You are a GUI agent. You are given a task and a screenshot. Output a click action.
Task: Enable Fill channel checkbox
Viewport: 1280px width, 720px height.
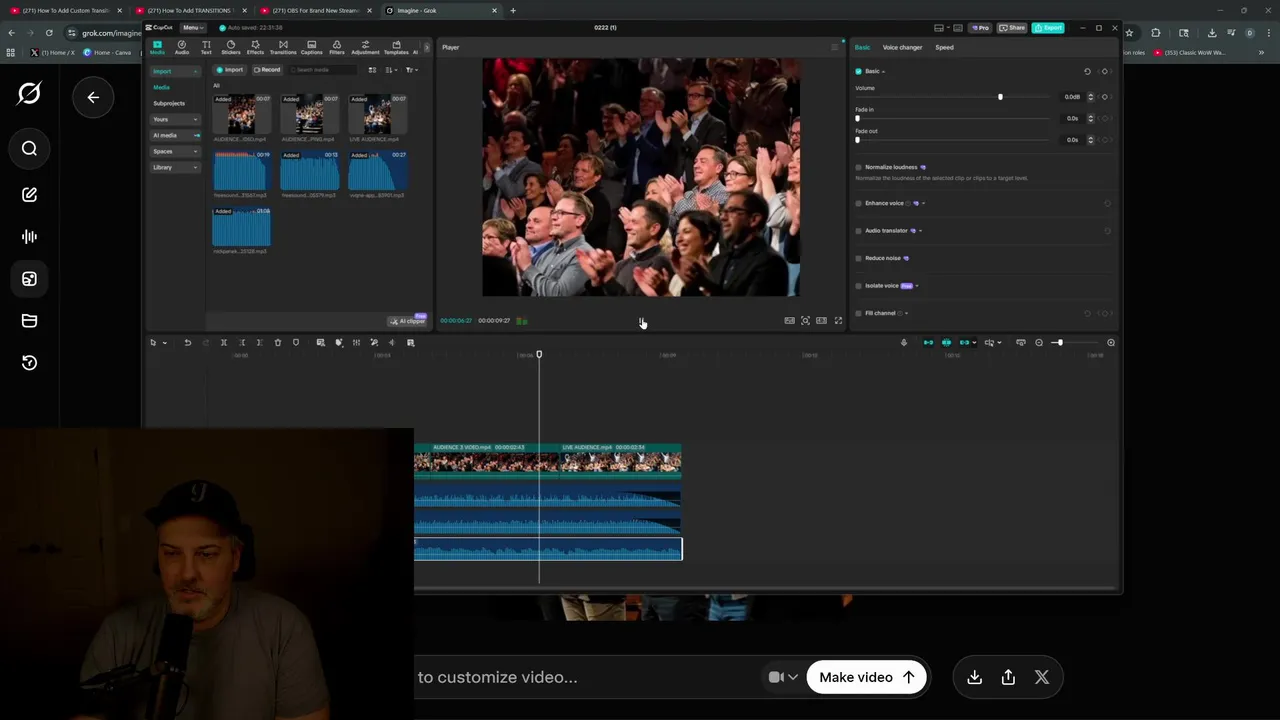point(858,314)
